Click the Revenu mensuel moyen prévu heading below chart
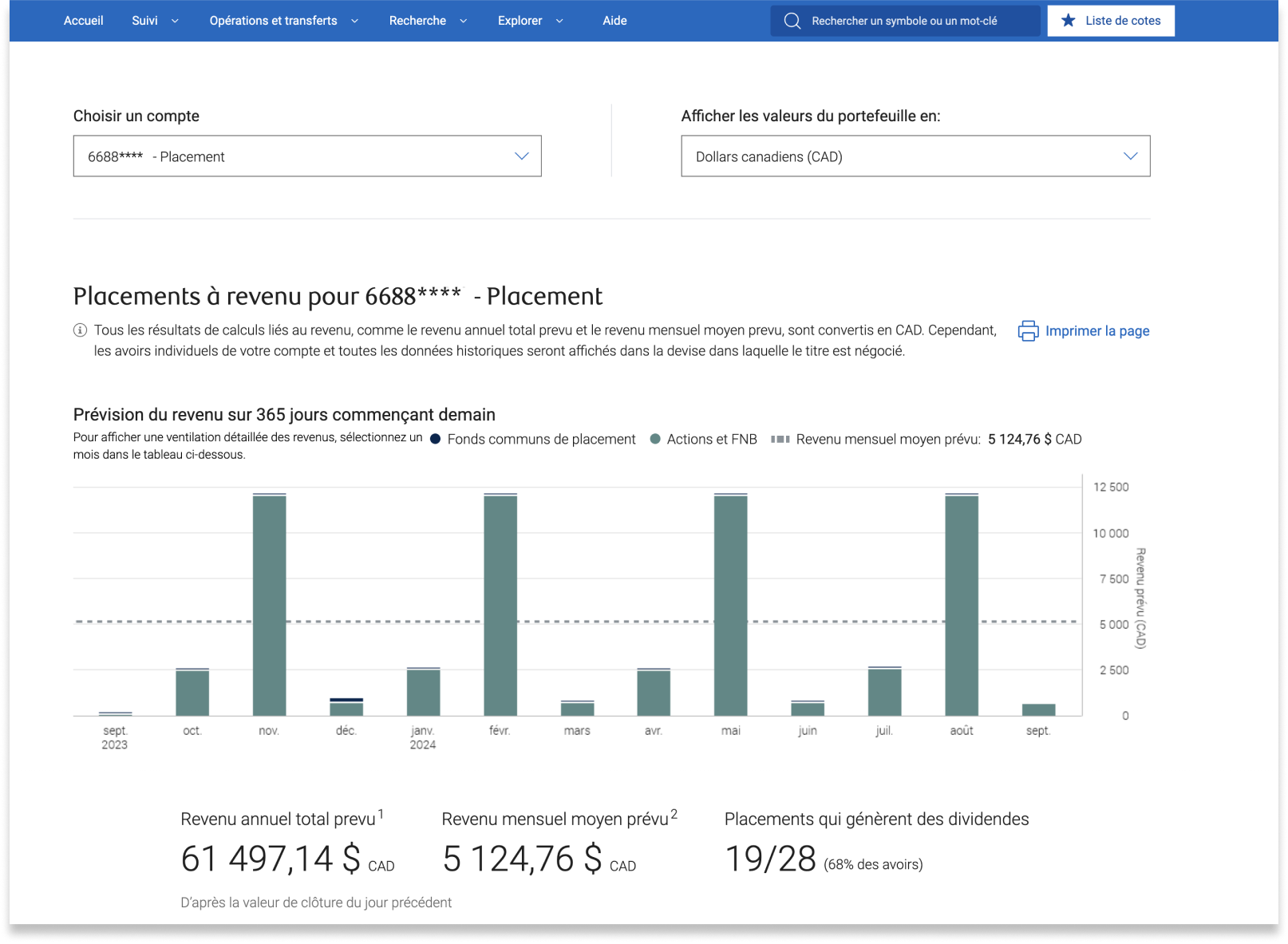The height and width of the screenshot is (944, 1288). coord(555,819)
